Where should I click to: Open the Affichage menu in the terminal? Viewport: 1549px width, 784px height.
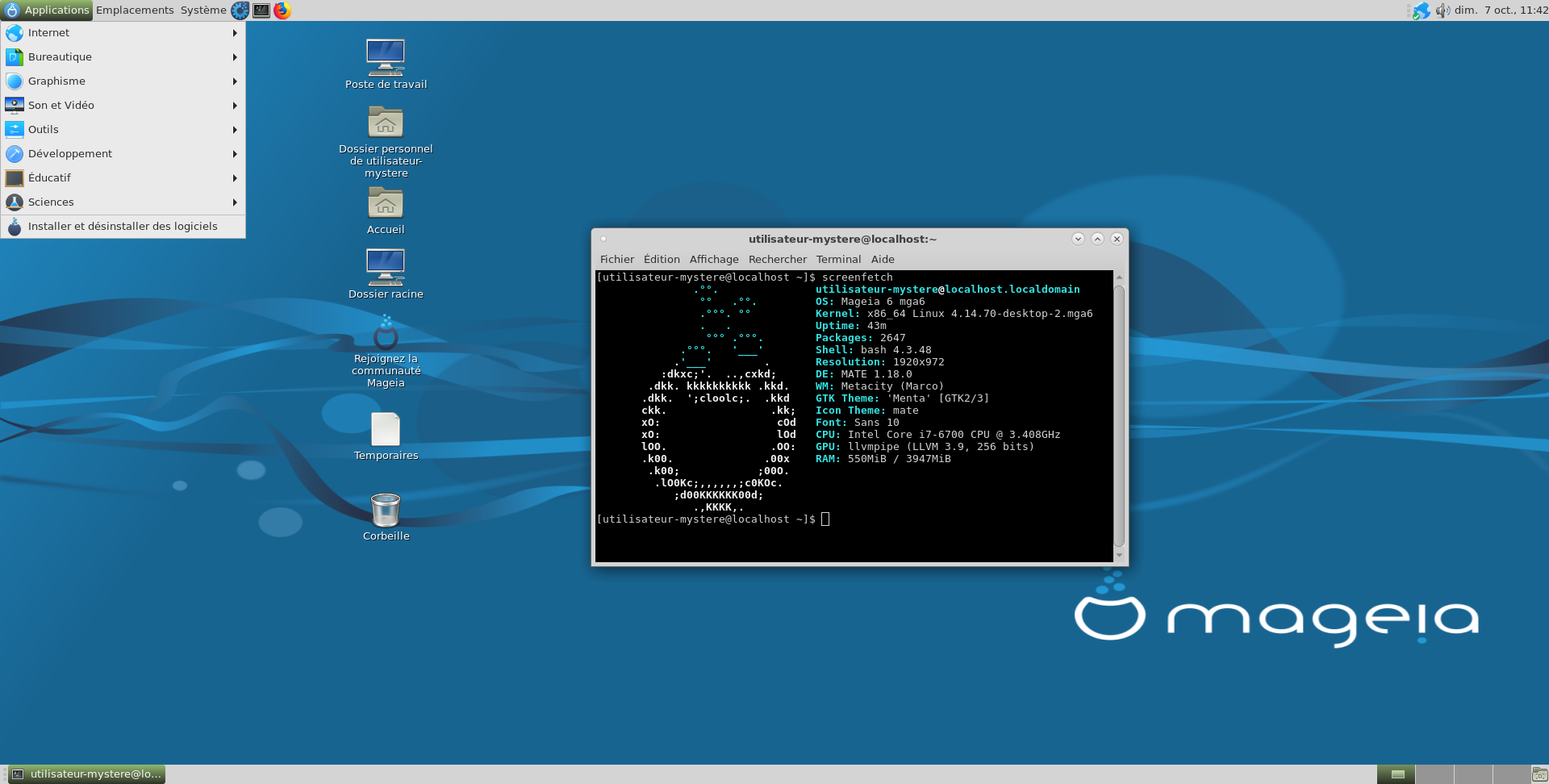pyautogui.click(x=714, y=260)
